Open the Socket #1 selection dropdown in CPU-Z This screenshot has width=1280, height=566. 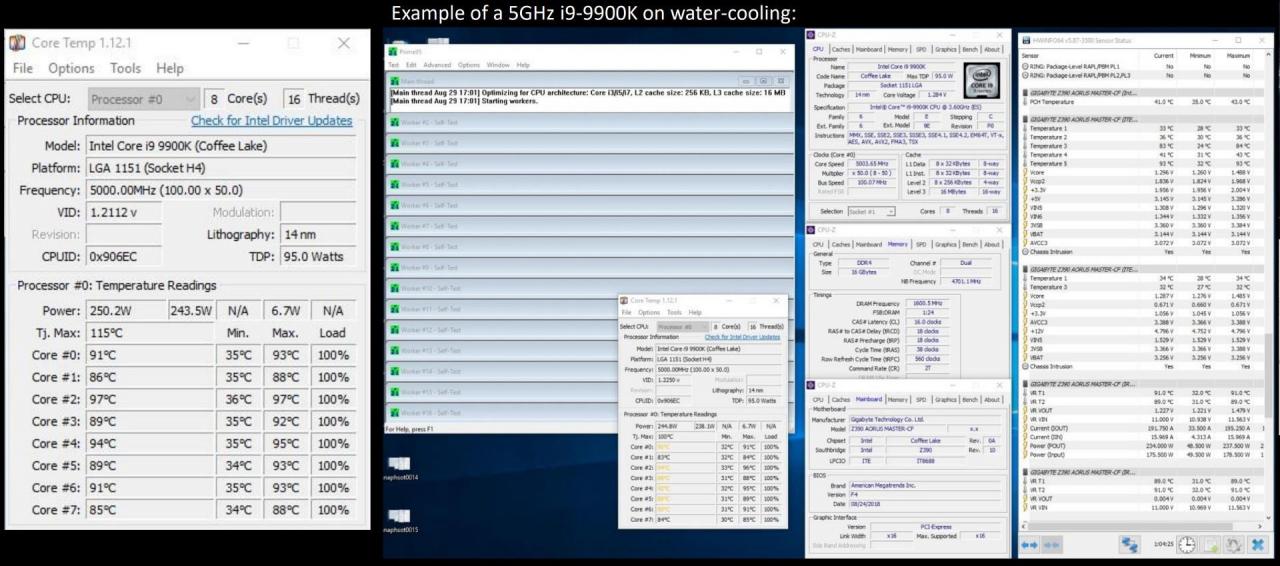pyautogui.click(x=872, y=211)
